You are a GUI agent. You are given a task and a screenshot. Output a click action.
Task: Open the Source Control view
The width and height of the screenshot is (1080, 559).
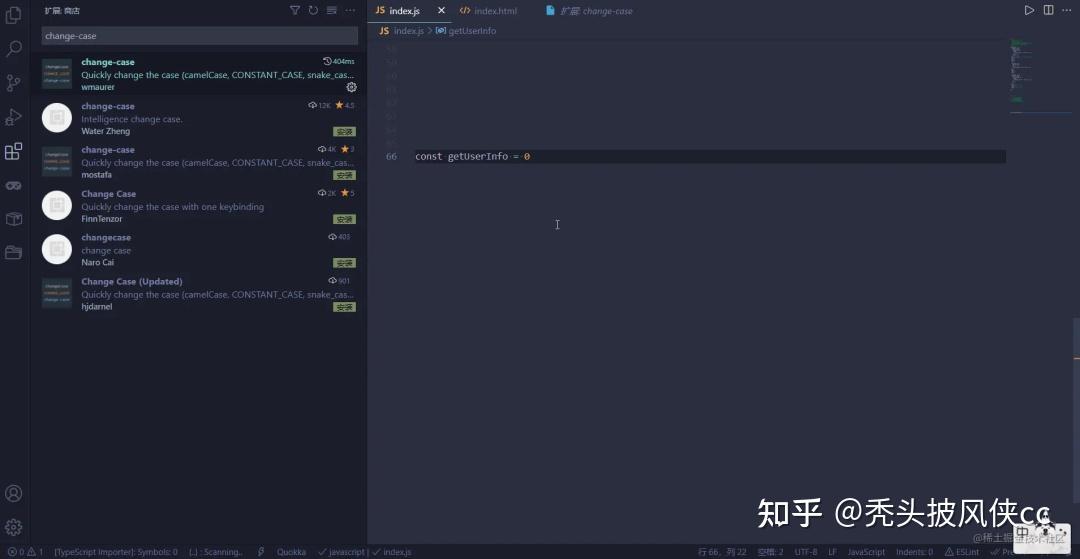pyautogui.click(x=13, y=83)
